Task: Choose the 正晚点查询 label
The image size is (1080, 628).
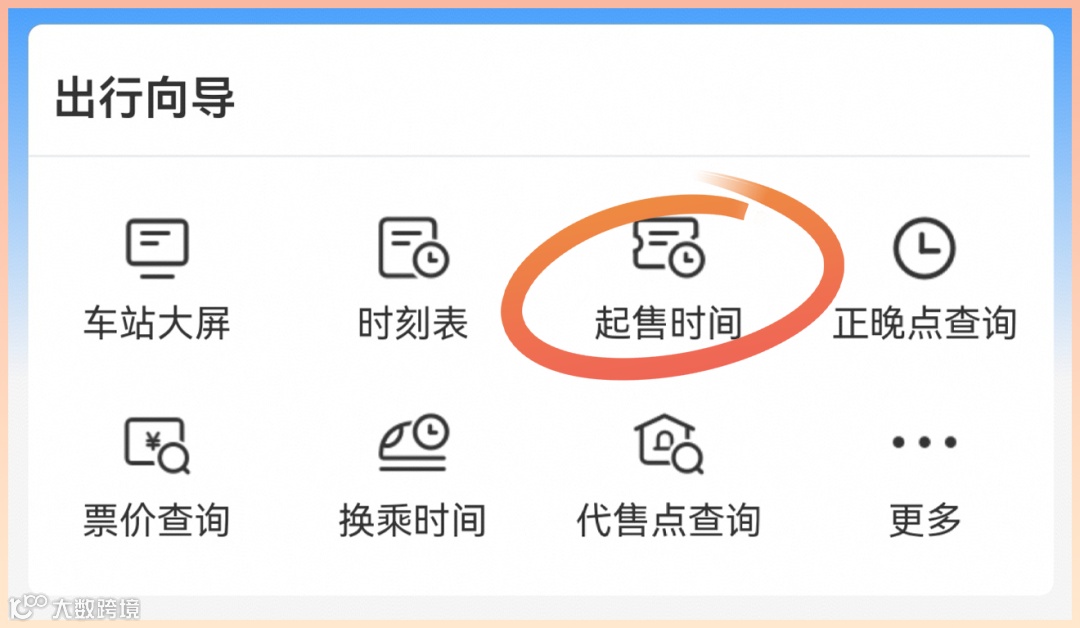Action: click(924, 323)
